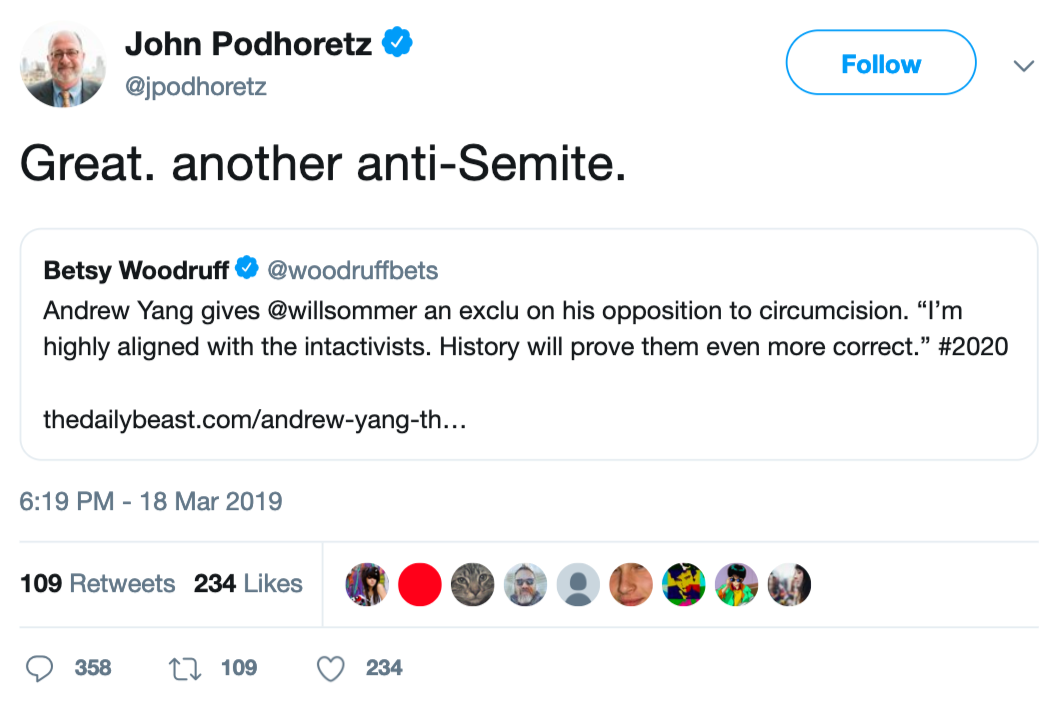
Task: Open the default gray silhouette liker avatar
Action: pos(577,584)
